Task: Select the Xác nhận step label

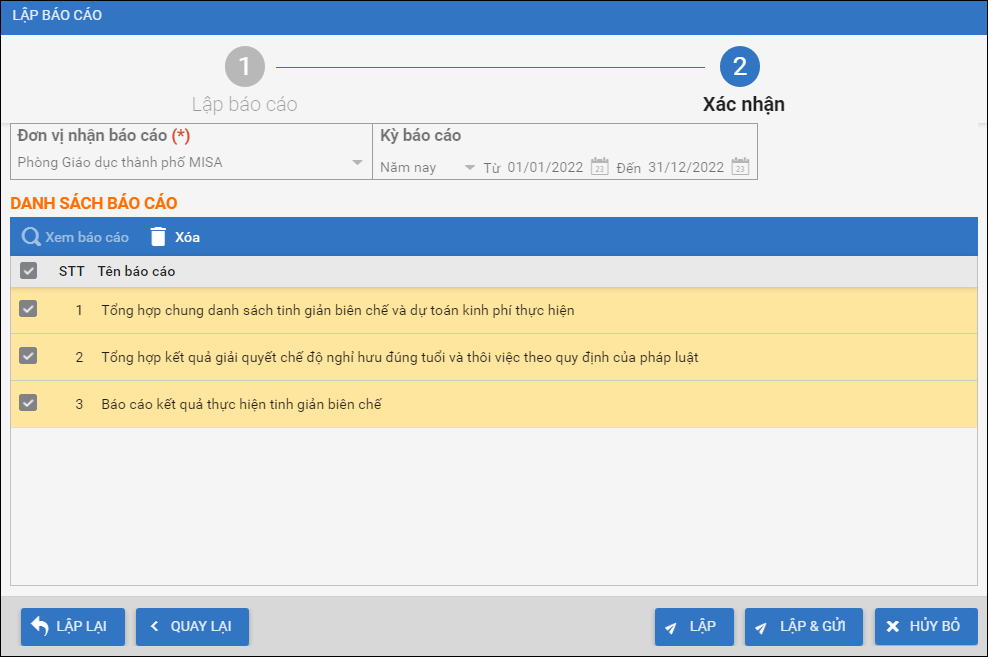Action: point(743,104)
